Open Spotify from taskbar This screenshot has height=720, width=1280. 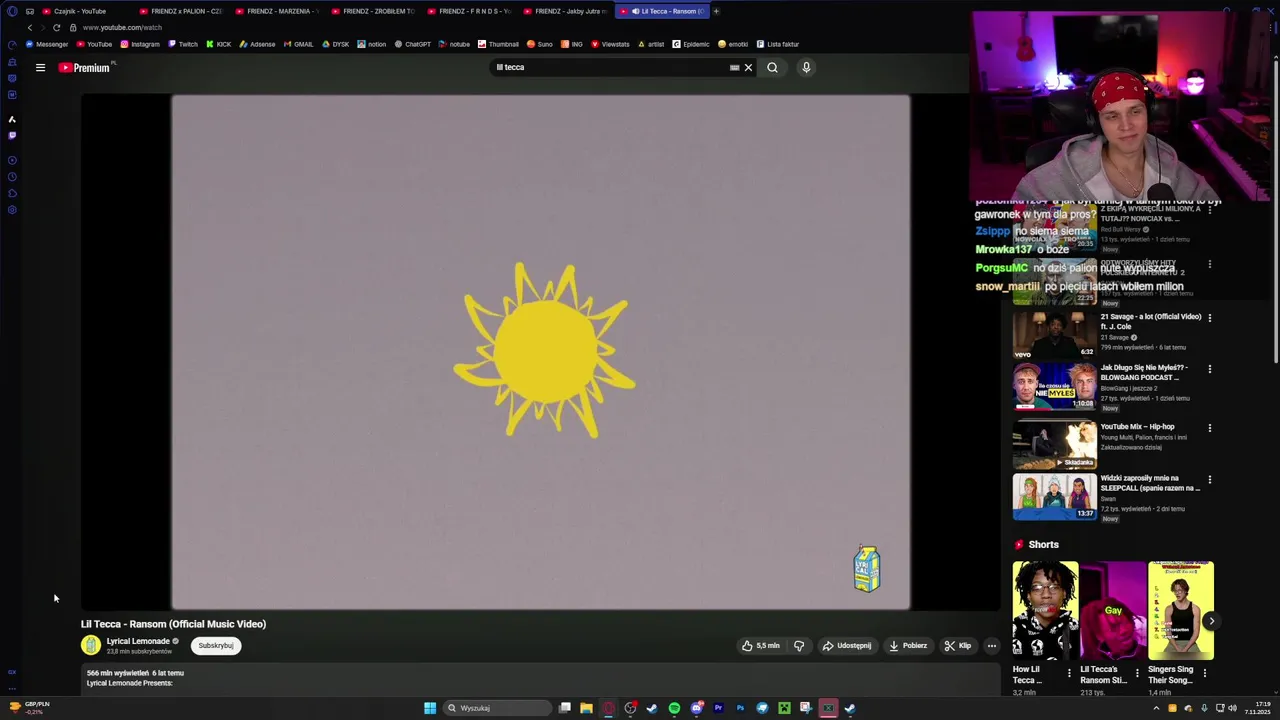pyautogui.click(x=674, y=708)
